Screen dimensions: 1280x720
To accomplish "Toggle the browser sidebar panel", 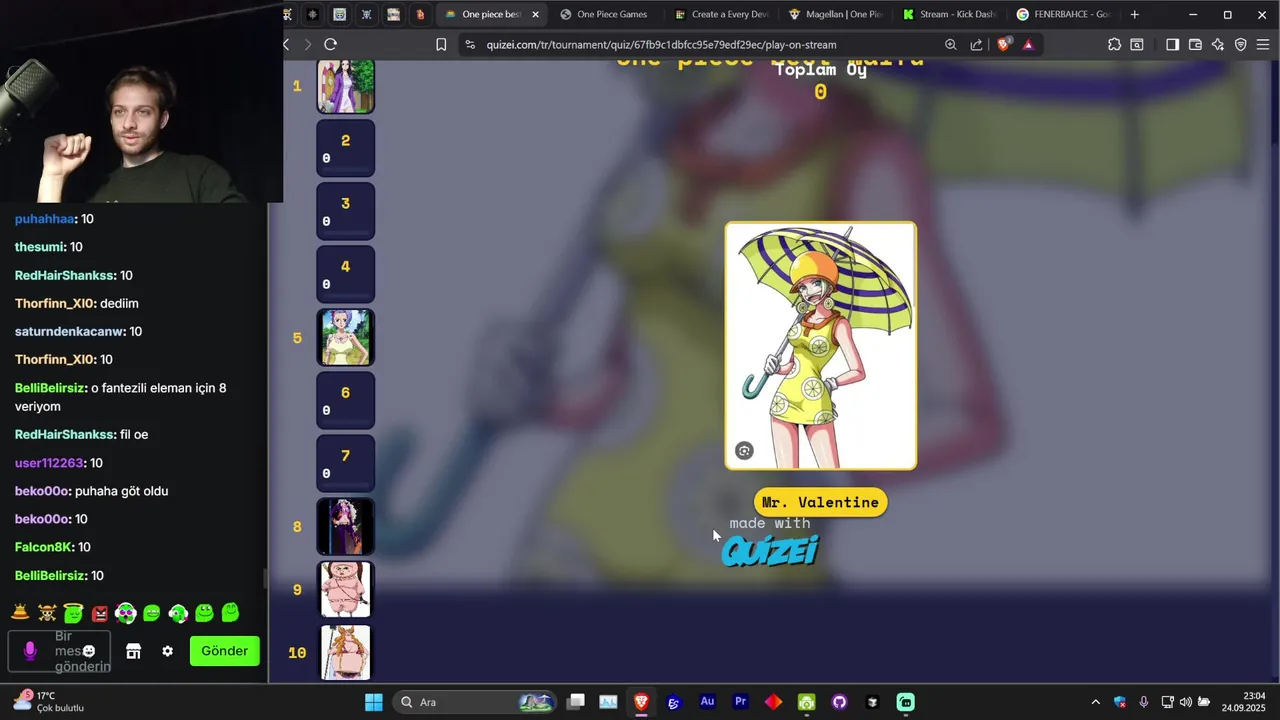I will [x=1172, y=44].
